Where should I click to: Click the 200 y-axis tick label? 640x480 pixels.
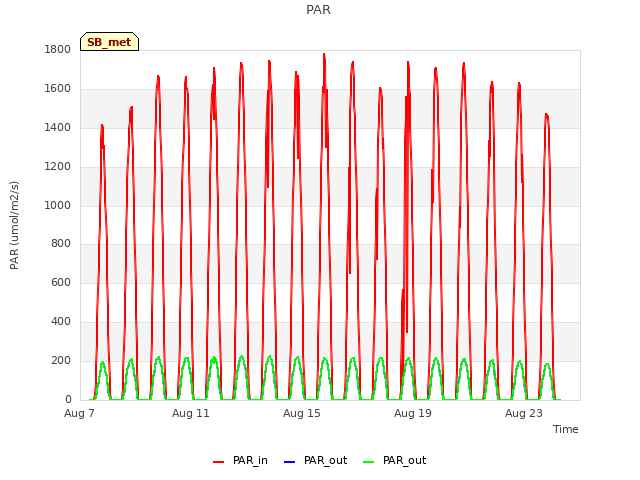pos(61,360)
